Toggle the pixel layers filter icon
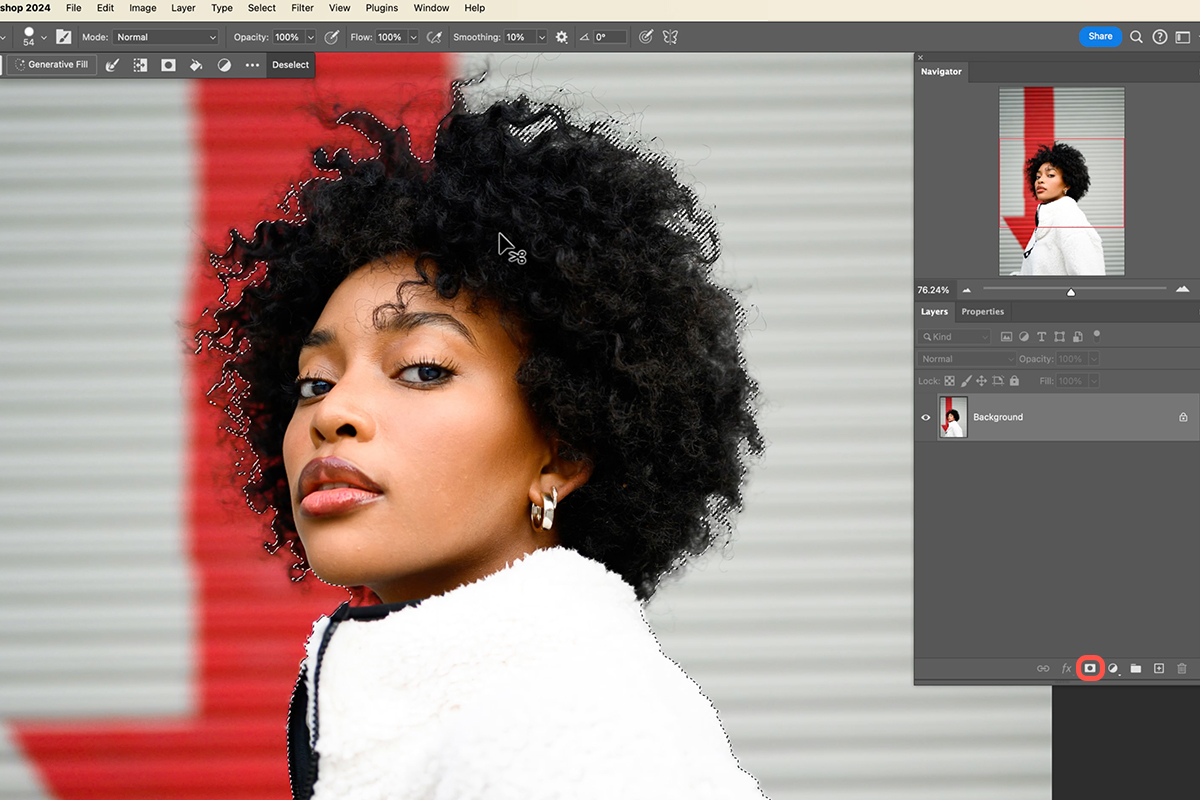 pos(1006,336)
